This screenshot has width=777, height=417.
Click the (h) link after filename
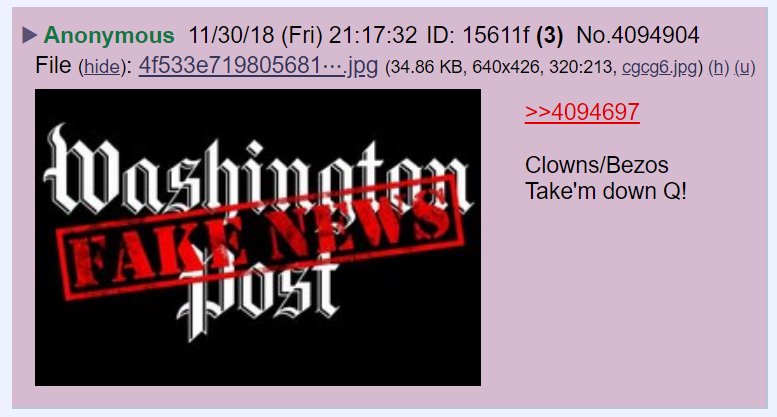click(x=718, y=67)
